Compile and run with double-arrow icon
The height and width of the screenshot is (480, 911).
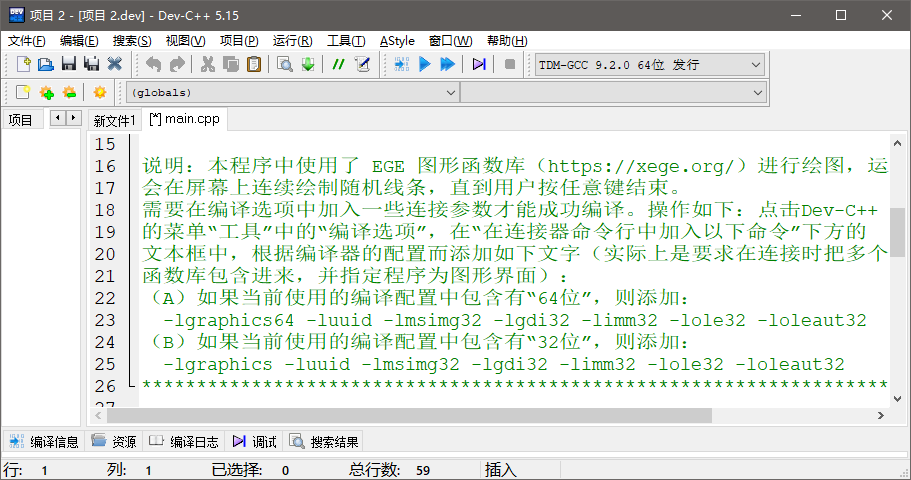pyautogui.click(x=447, y=64)
